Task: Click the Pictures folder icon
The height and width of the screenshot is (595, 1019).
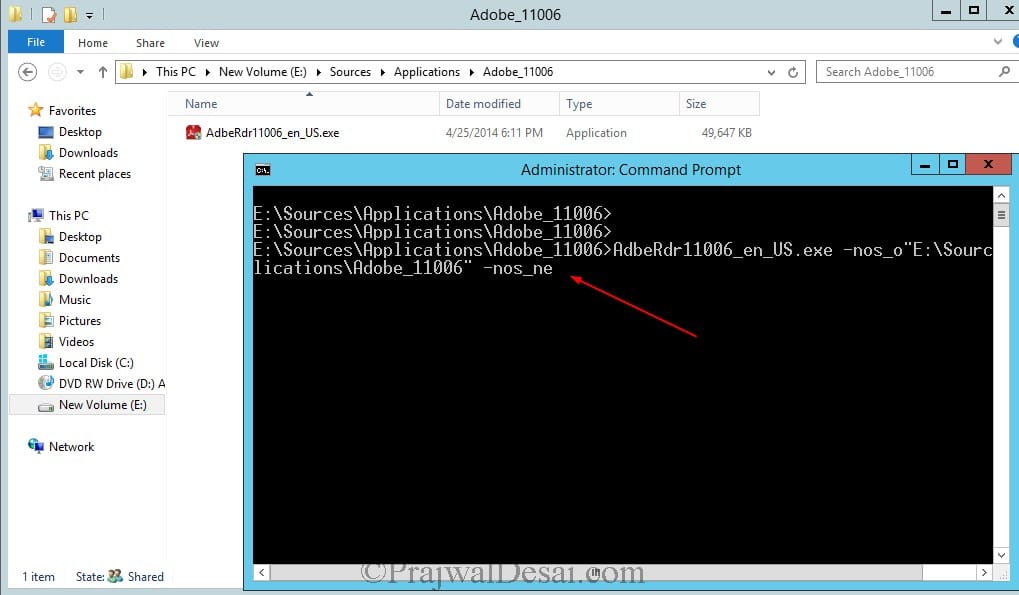Action: pos(45,320)
